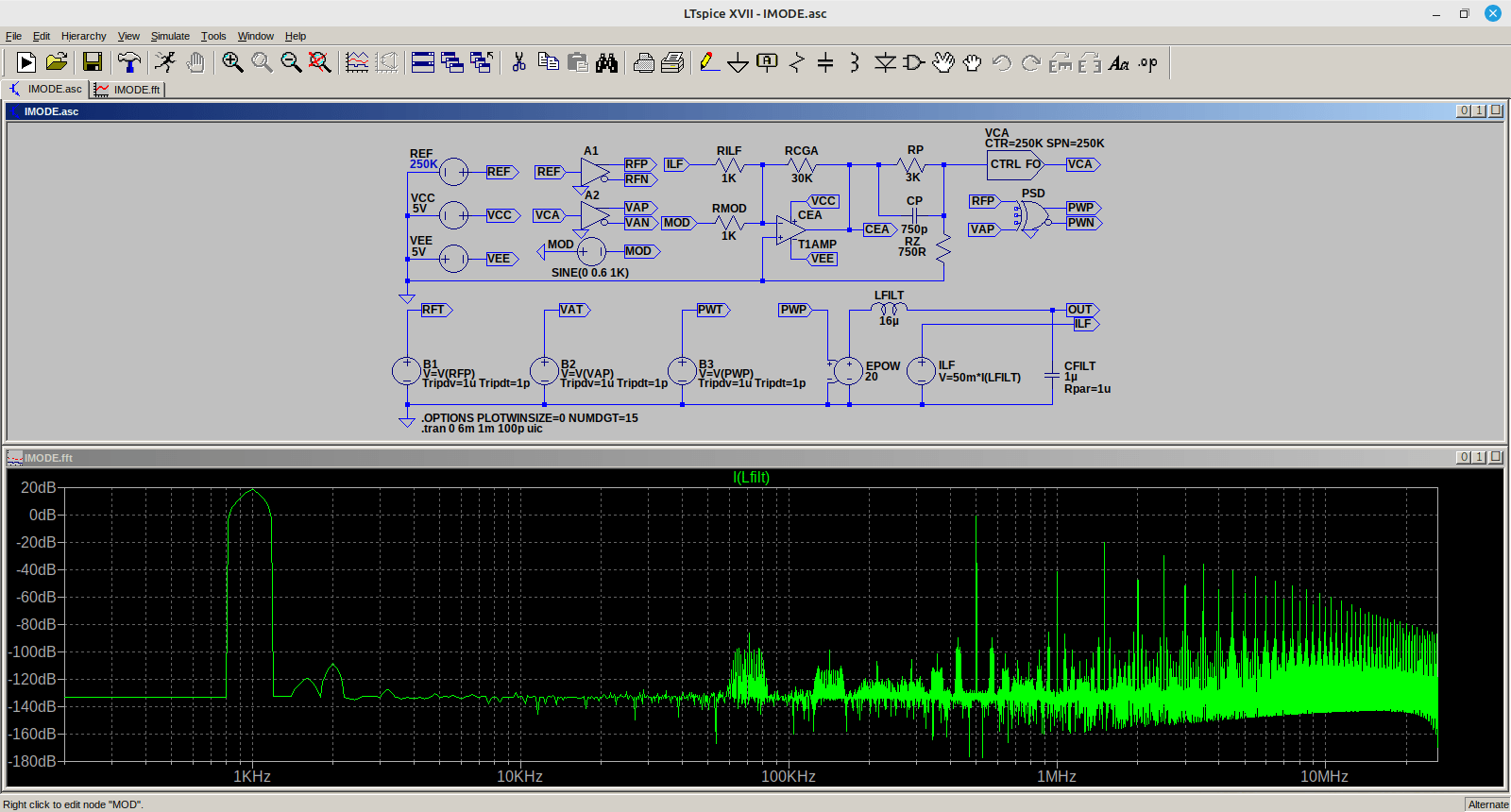Select the label net tool
The image size is (1511, 812).
pos(767,62)
